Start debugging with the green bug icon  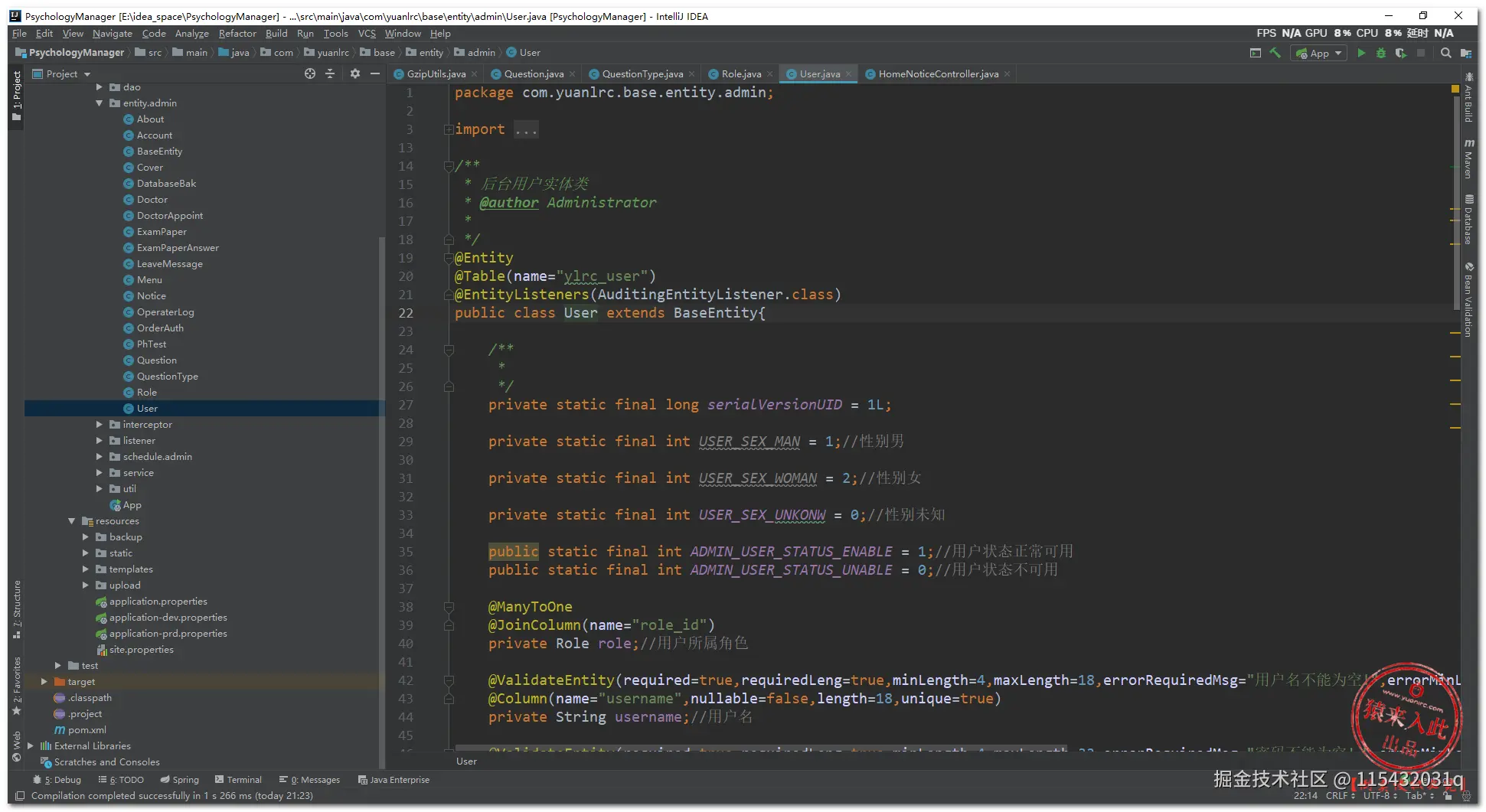tap(1380, 53)
